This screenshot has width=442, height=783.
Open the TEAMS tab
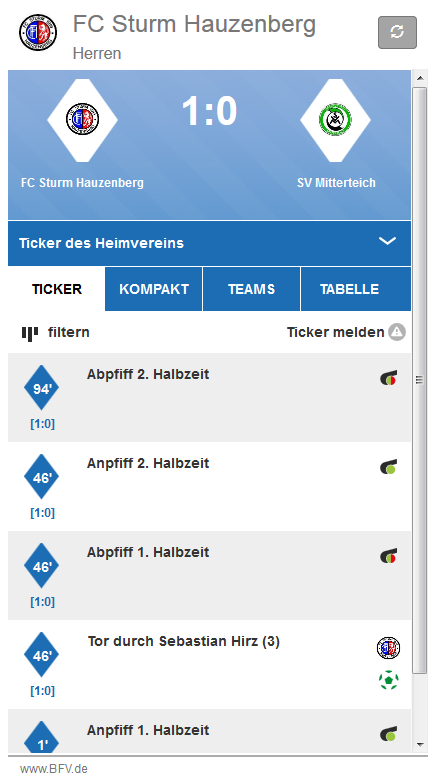(x=251, y=289)
